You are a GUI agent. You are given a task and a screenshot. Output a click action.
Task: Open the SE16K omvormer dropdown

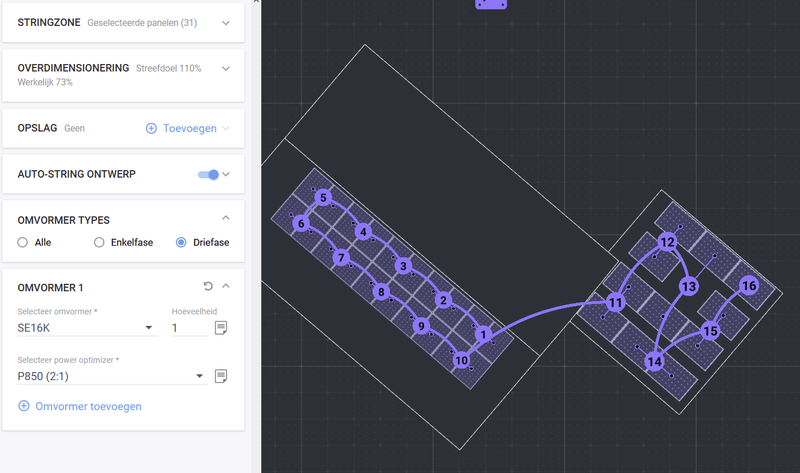(87, 328)
